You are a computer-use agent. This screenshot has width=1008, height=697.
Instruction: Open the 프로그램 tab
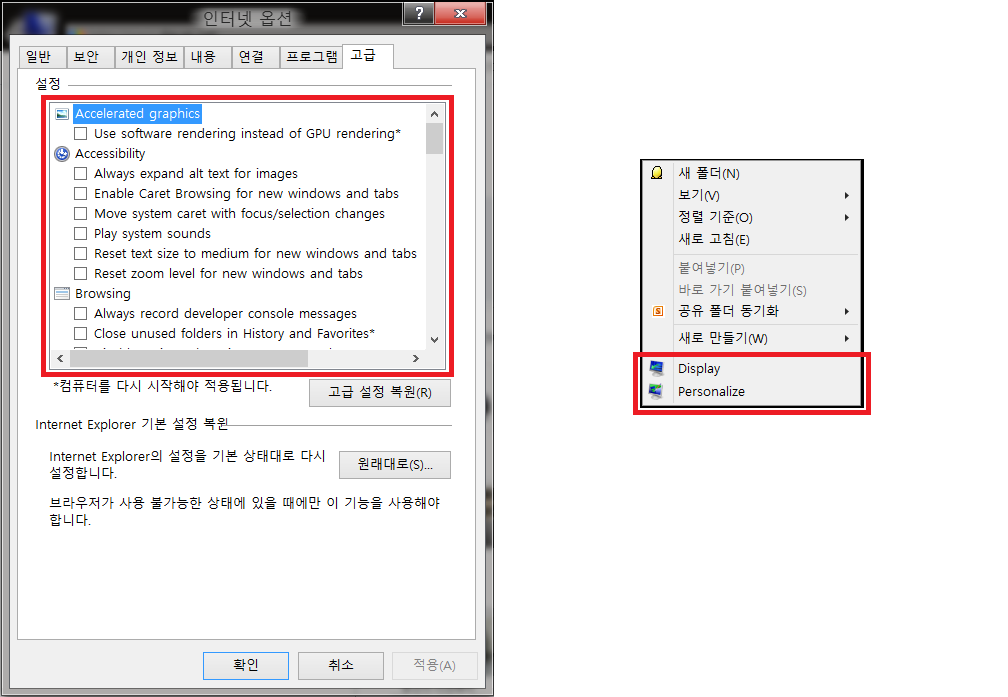(311, 57)
